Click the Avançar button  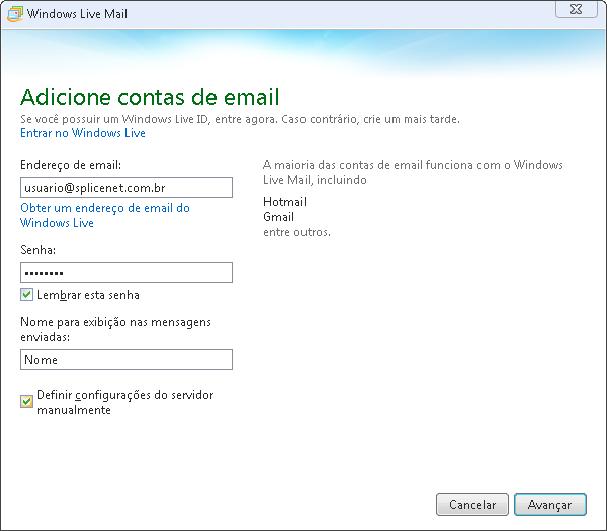[x=550, y=505]
